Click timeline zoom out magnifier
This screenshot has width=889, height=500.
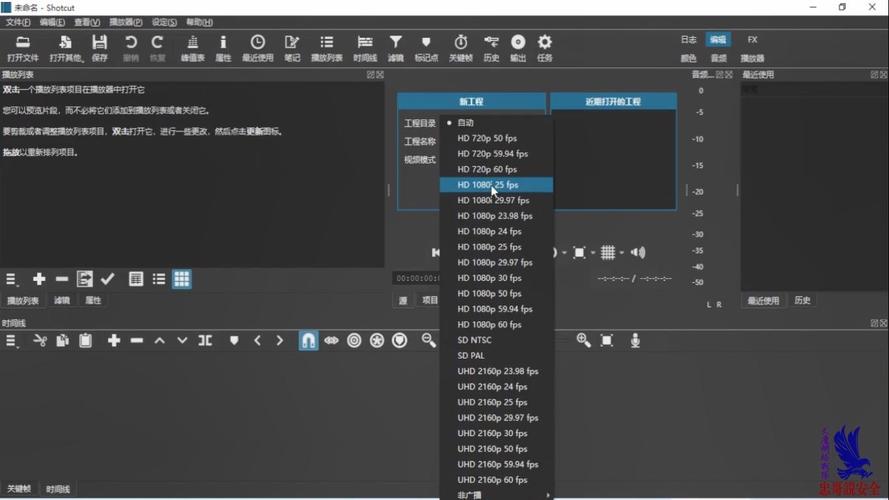tap(429, 340)
